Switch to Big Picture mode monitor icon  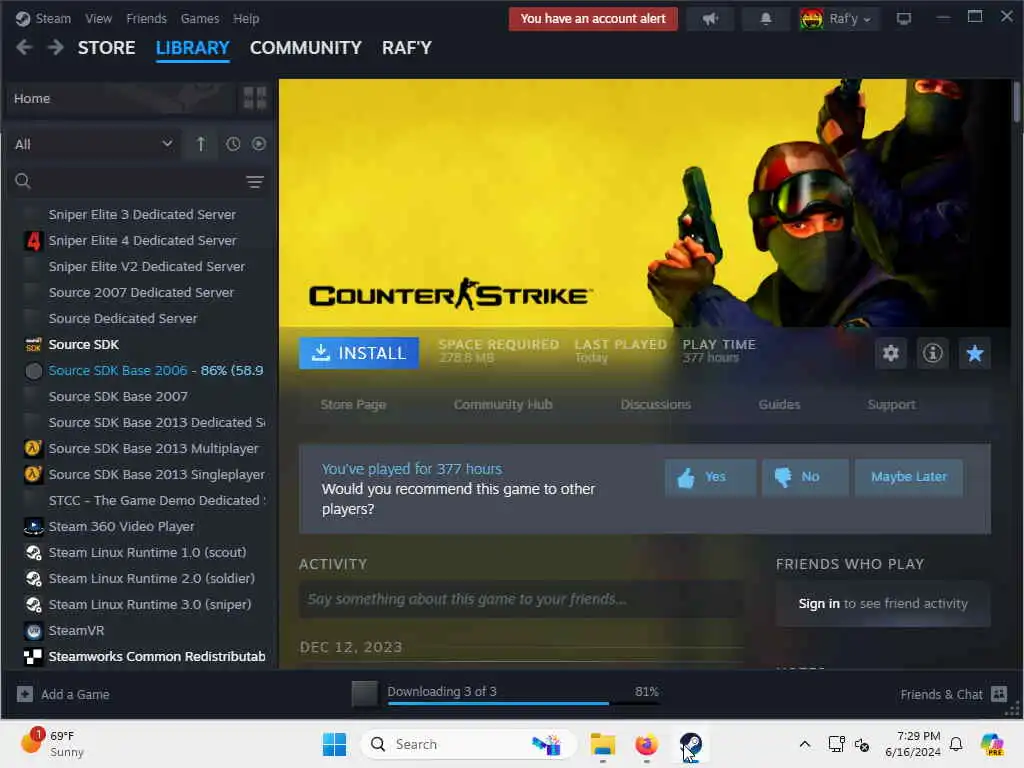(903, 19)
